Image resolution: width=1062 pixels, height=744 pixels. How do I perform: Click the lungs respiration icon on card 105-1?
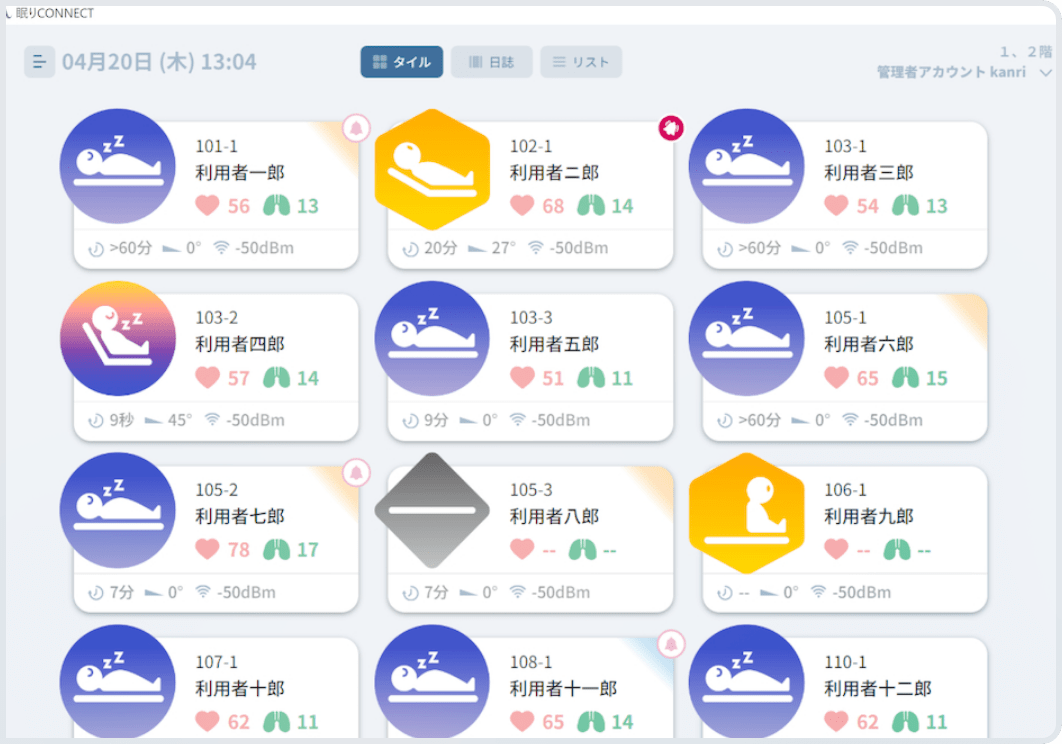(906, 378)
